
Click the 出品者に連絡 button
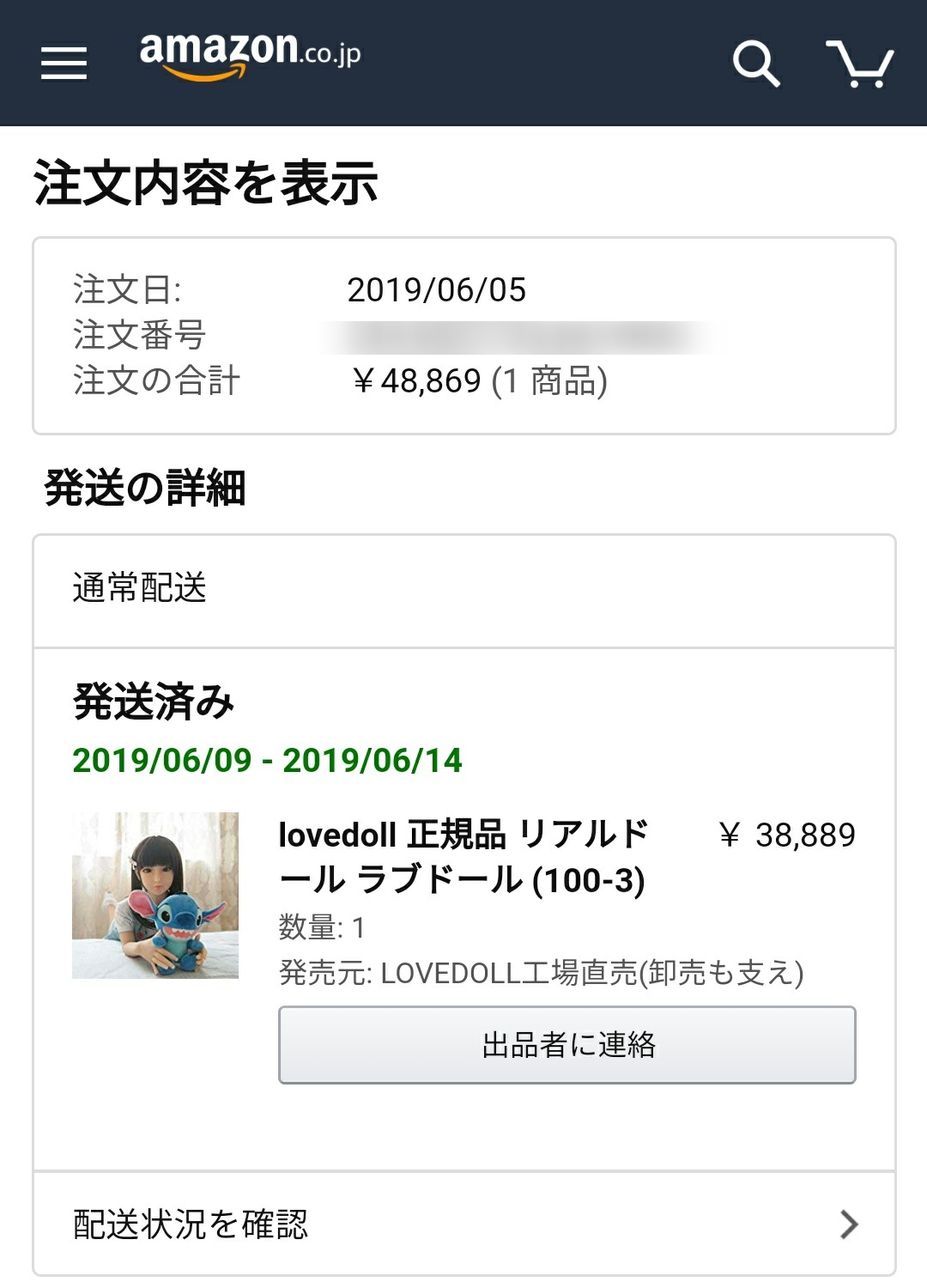coord(567,1045)
